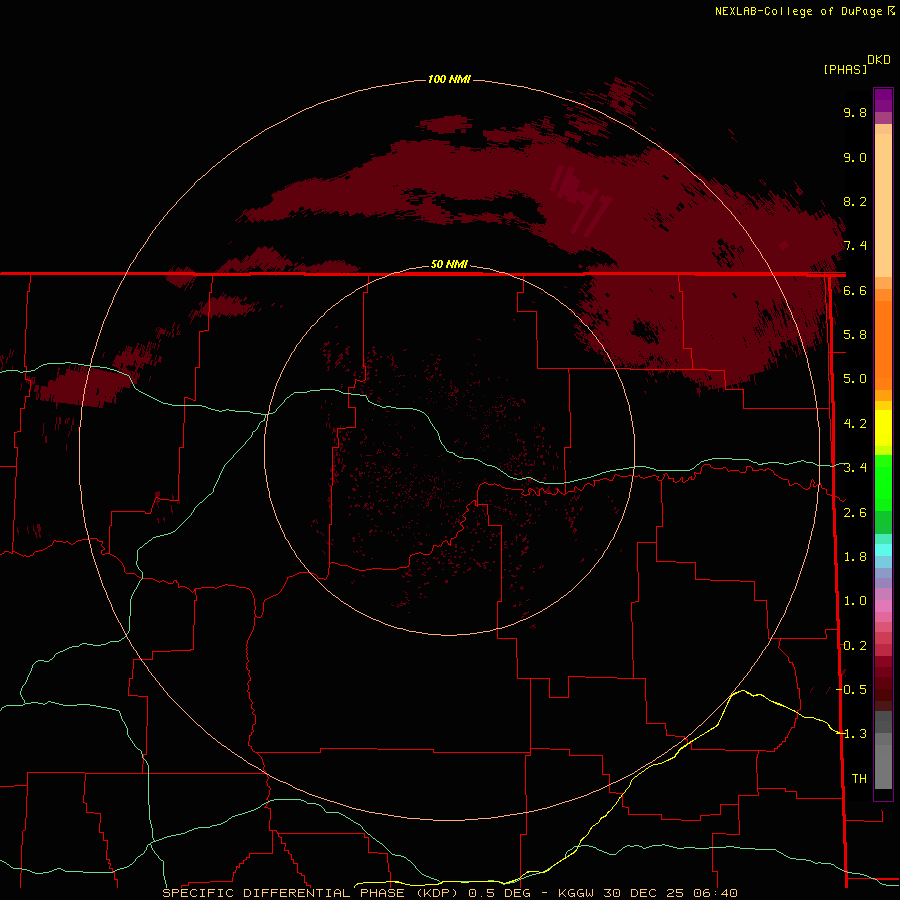The height and width of the screenshot is (900, 900).
Task: Click the 9.0 legend value
Action: [x=855, y=157]
